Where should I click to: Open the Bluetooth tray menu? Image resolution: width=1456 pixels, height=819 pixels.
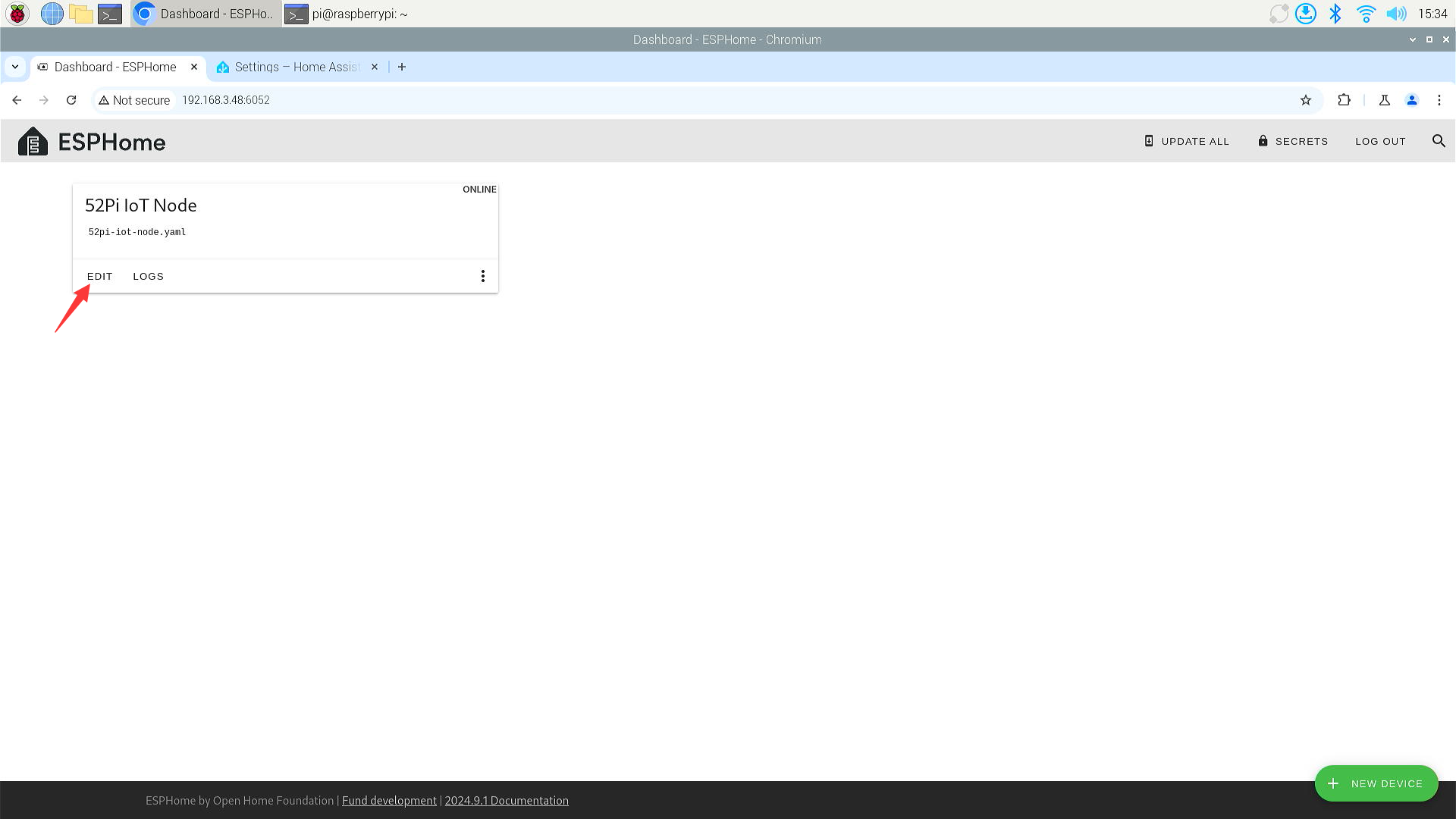(x=1335, y=14)
